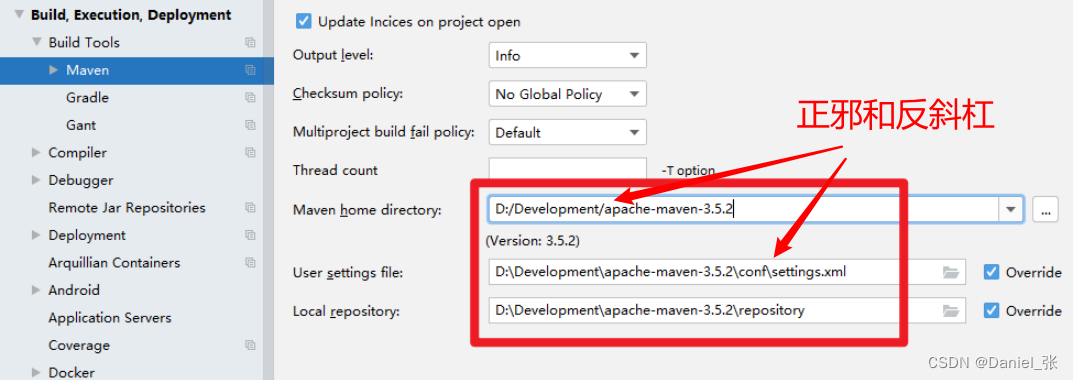Click copy icon beside Compiler row
Viewport: 1073px width, 380px height.
tap(250, 153)
